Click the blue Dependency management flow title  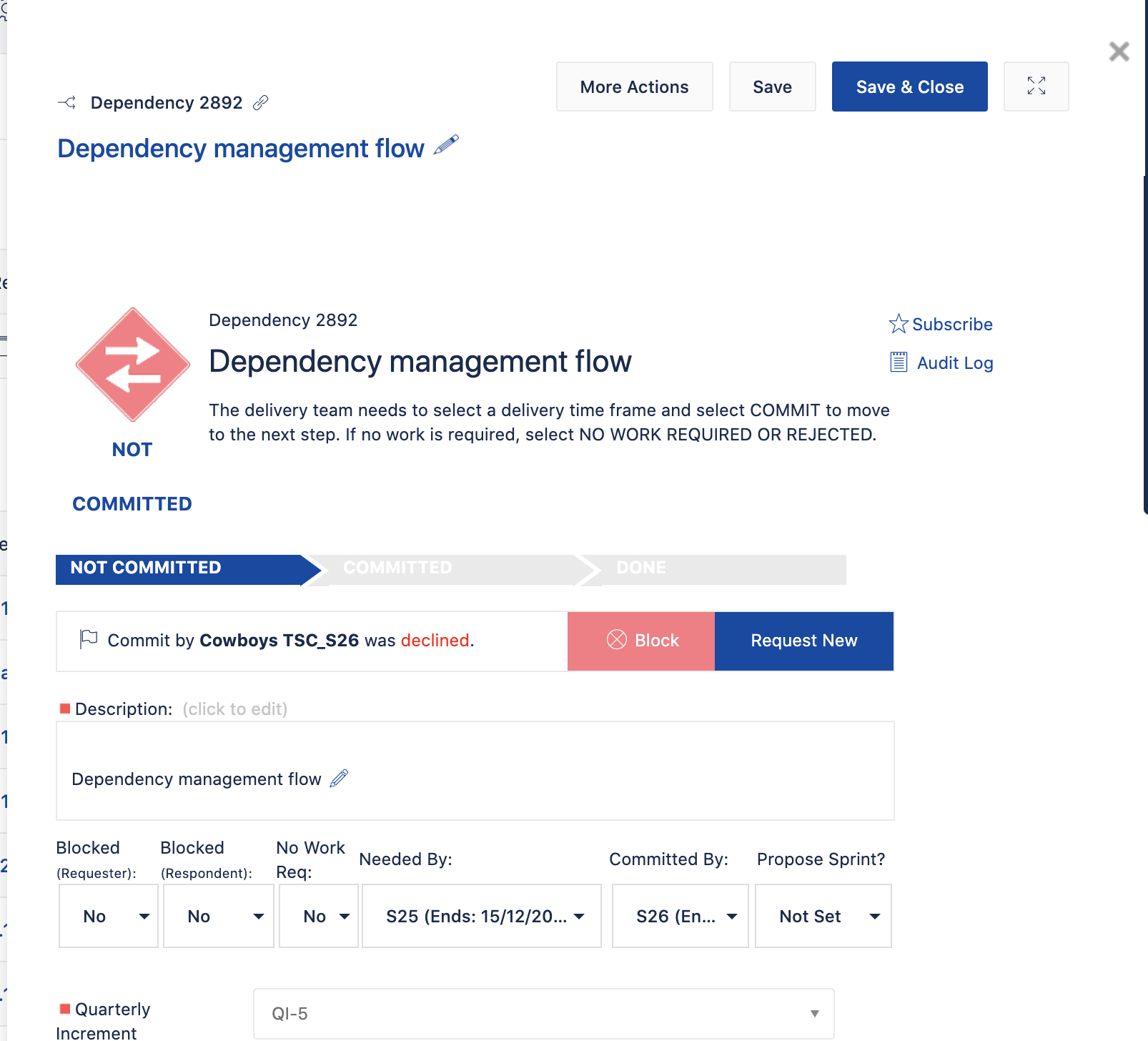[x=241, y=149]
